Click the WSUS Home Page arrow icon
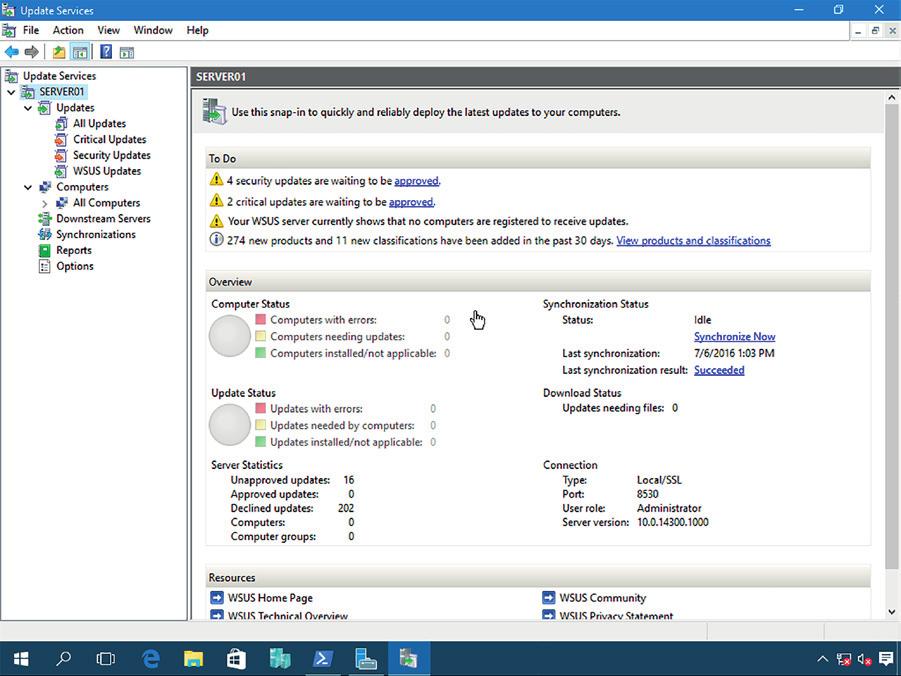This screenshot has height=676, width=901. click(217, 598)
